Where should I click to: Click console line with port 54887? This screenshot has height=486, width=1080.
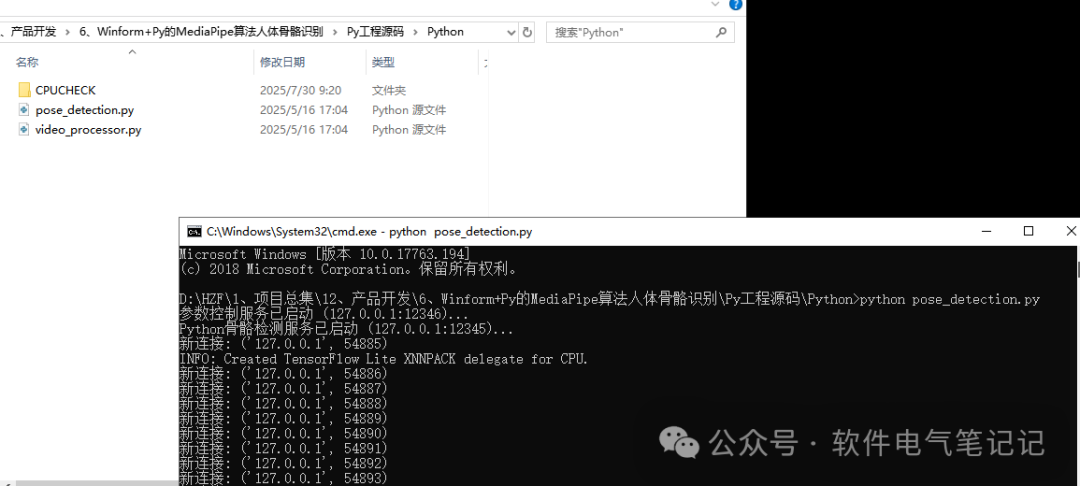pos(283,388)
